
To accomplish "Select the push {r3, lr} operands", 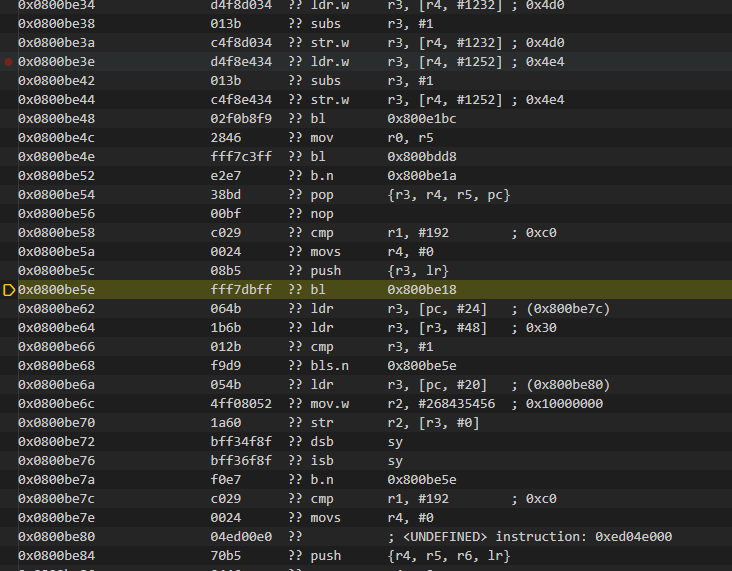I will click(x=418, y=271).
